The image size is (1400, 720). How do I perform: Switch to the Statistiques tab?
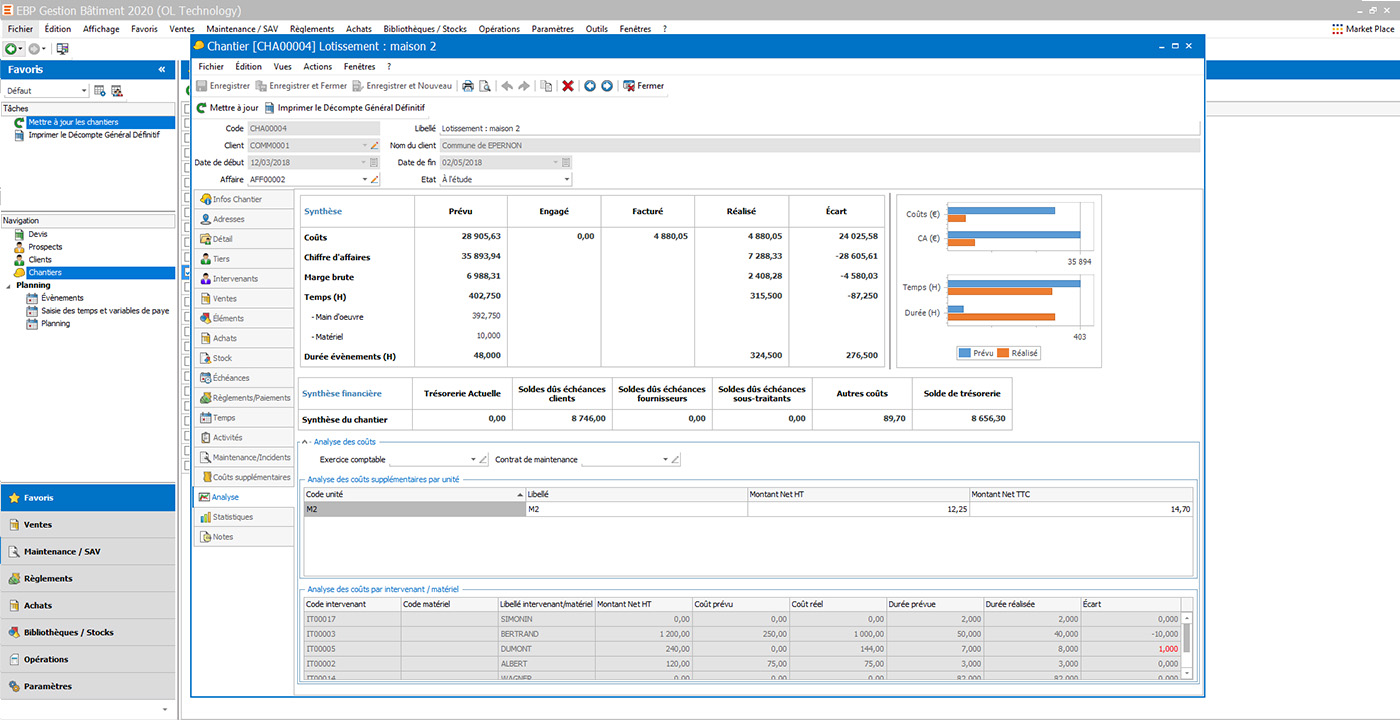[243, 517]
